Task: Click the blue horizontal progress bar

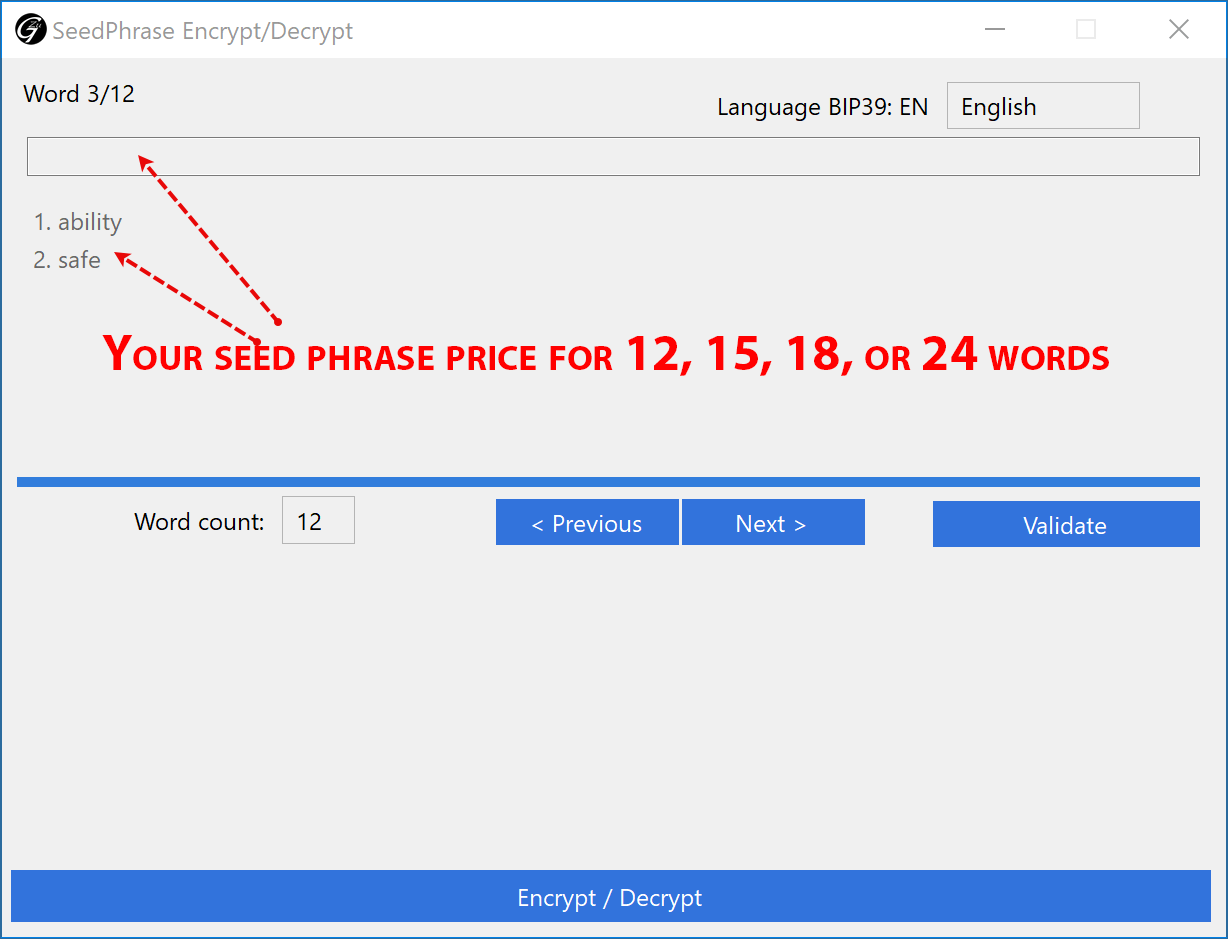Action: point(608,482)
